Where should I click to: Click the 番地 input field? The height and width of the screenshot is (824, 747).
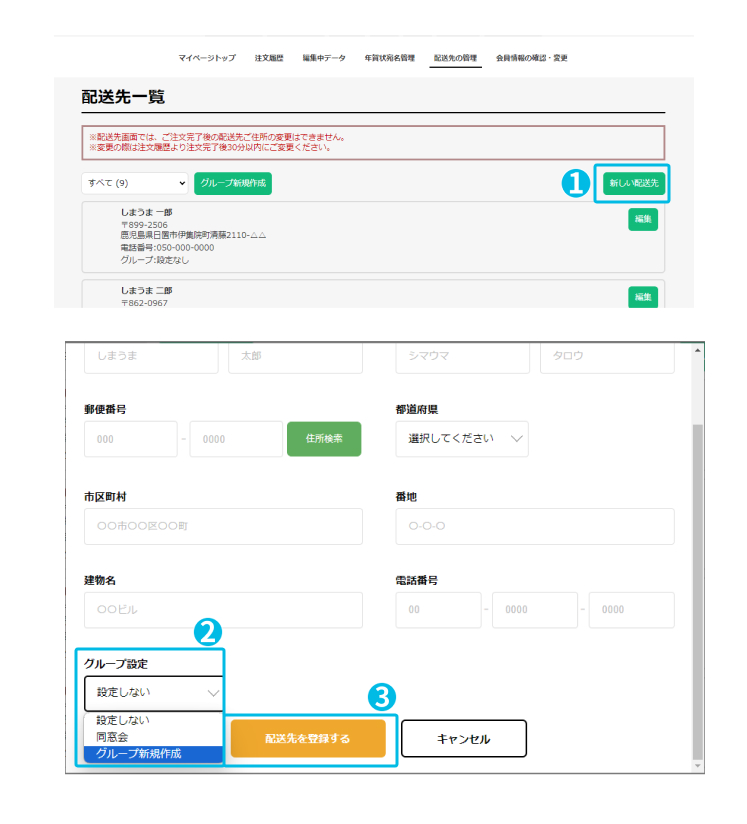pyautogui.click(x=535, y=526)
